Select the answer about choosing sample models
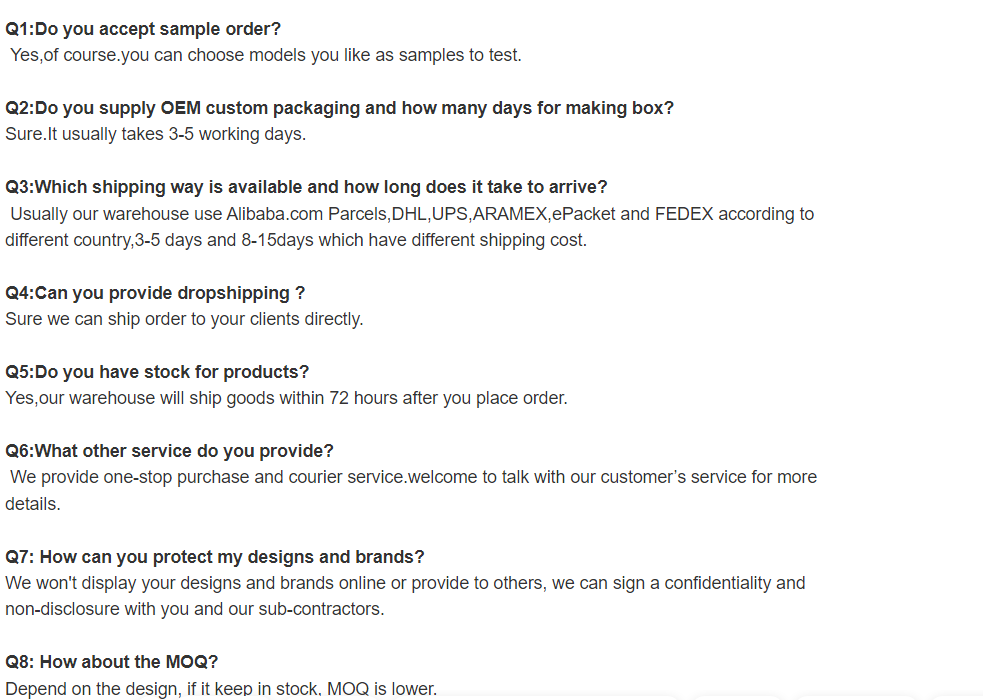Image resolution: width=983 pixels, height=700 pixels. coord(266,55)
